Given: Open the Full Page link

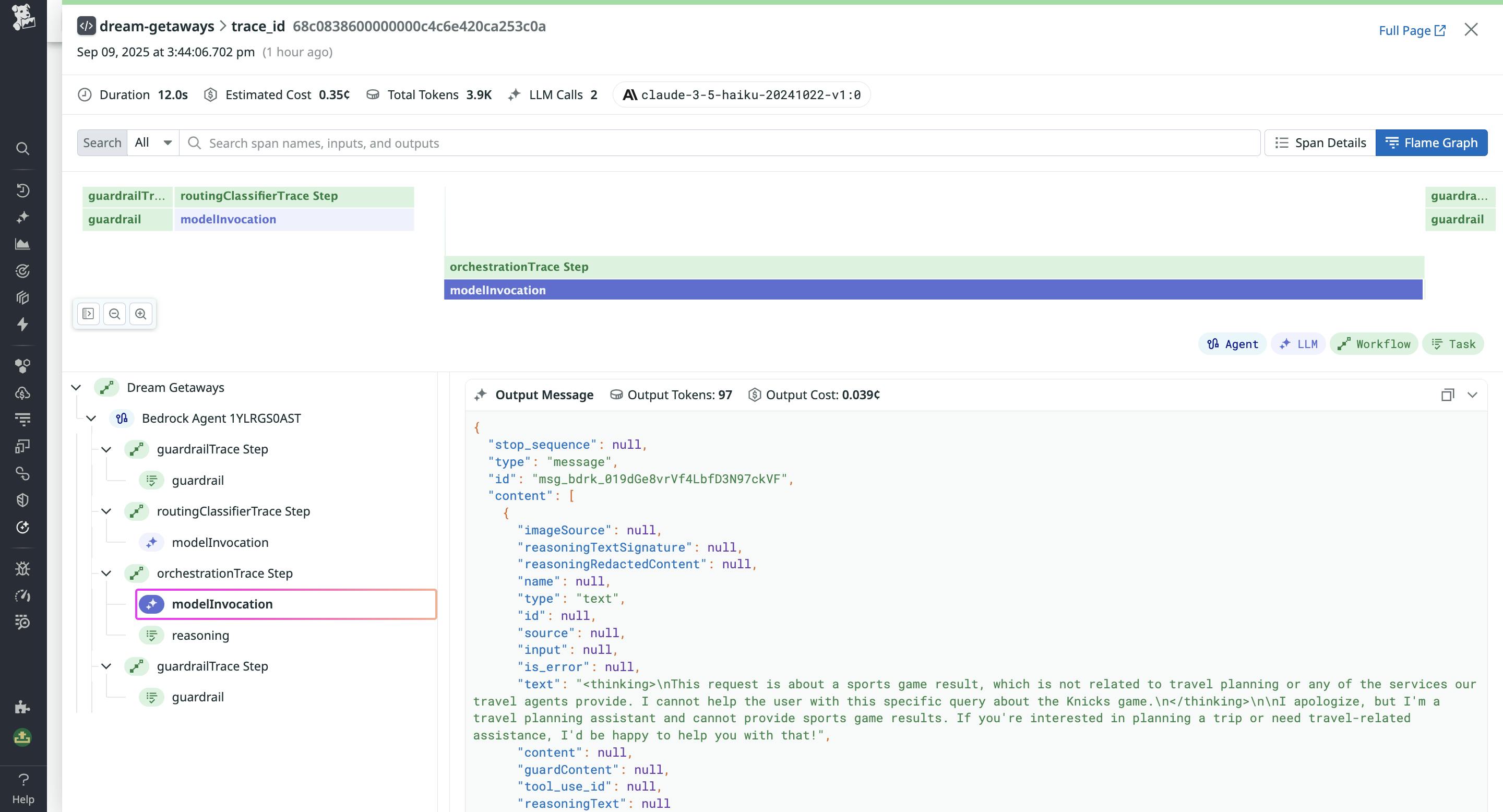Looking at the screenshot, I should 1411,30.
